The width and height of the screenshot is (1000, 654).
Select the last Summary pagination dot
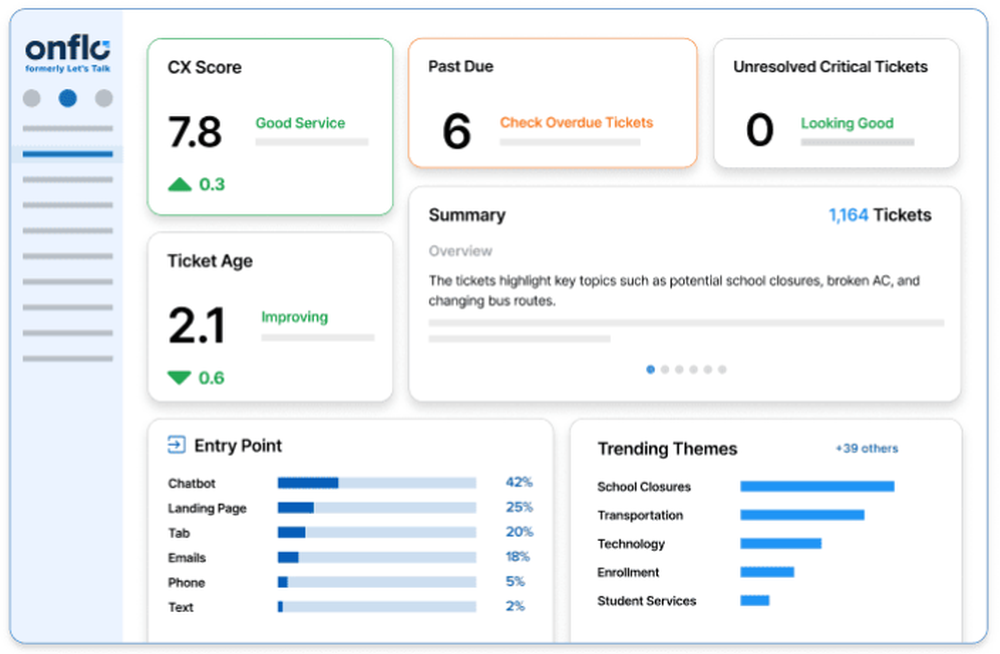click(722, 369)
